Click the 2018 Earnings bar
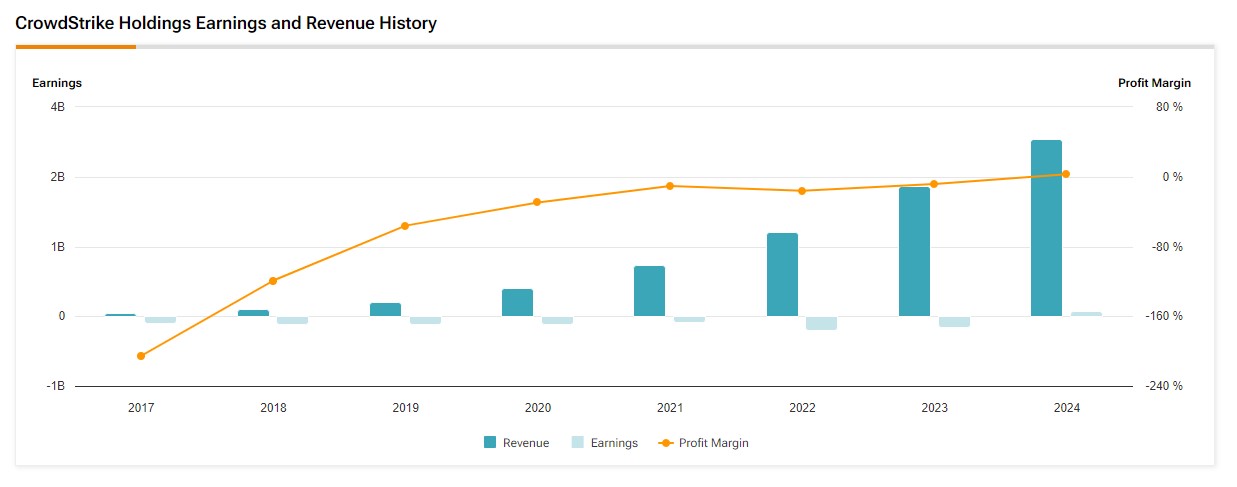This screenshot has width=1237, height=487. click(292, 320)
